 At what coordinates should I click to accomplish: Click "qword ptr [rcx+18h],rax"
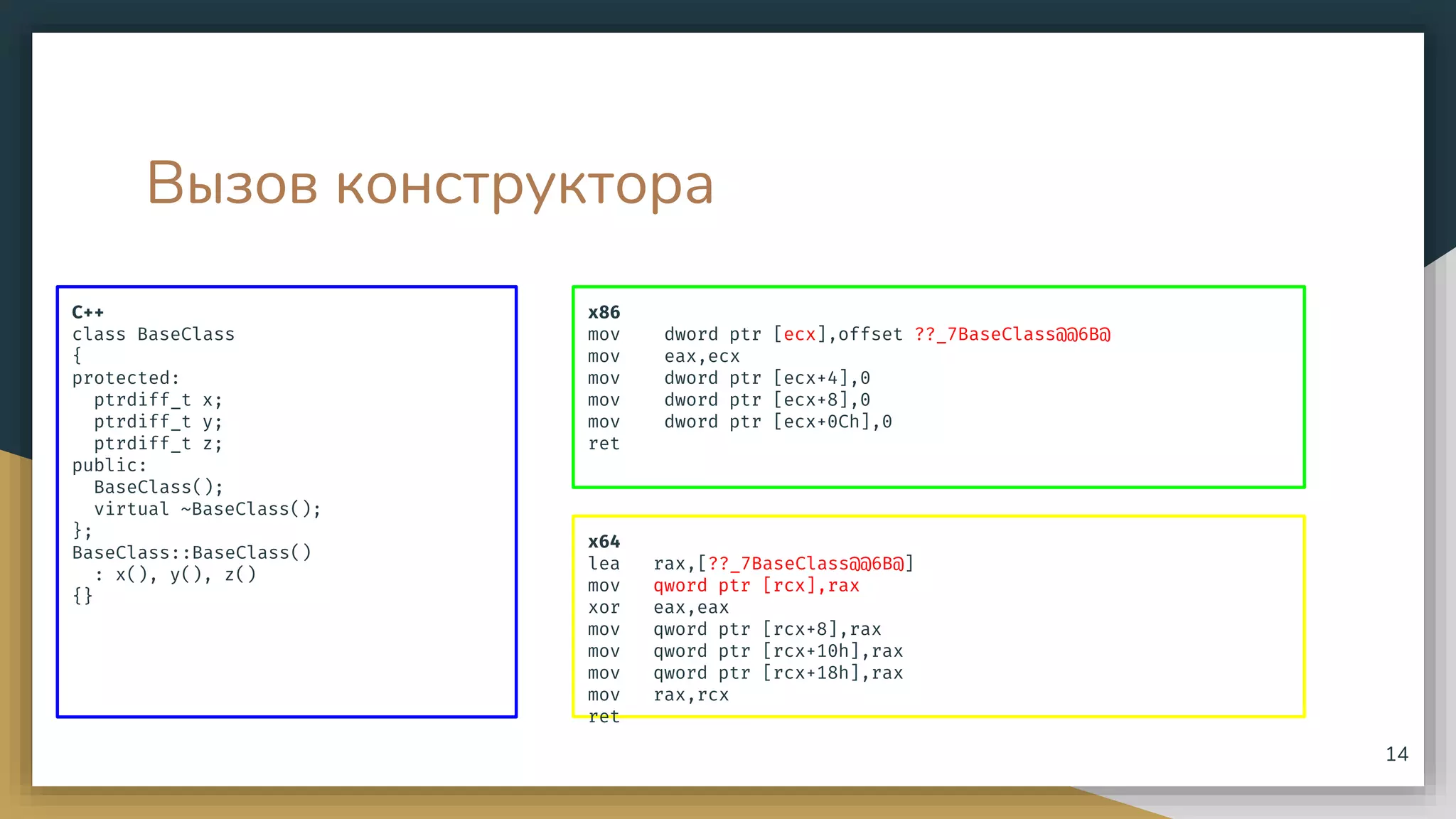click(778, 673)
